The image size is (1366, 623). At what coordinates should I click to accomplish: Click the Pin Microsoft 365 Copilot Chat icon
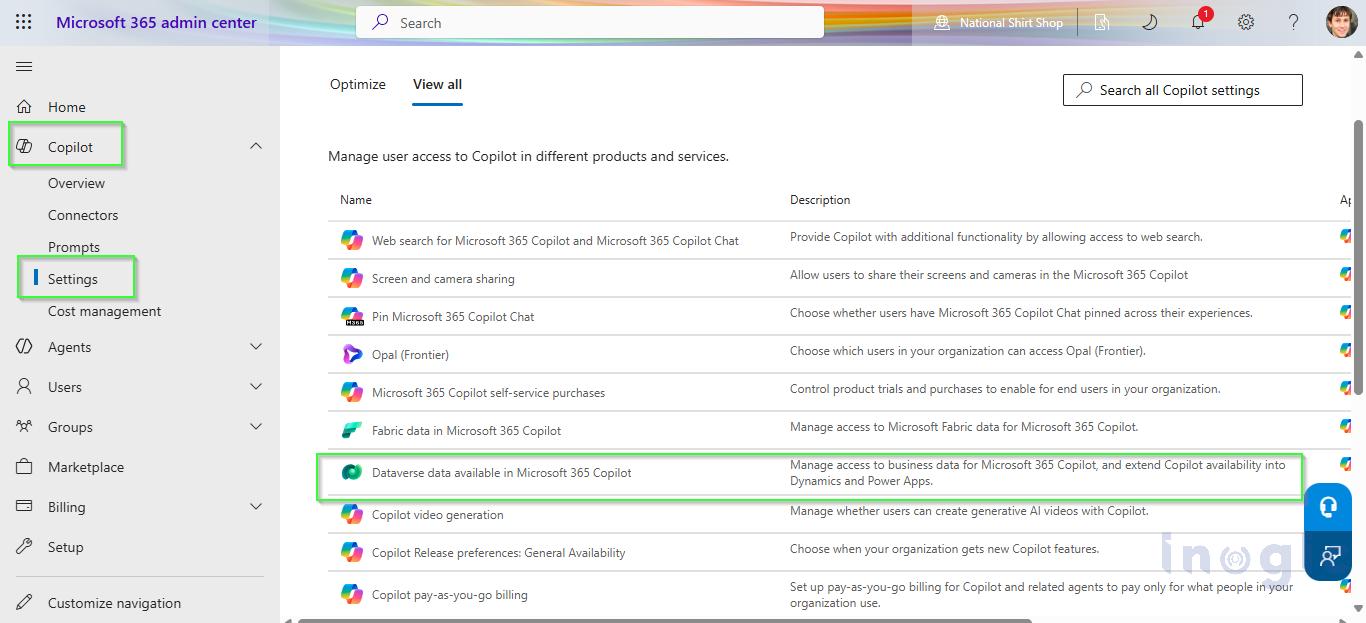click(x=352, y=316)
